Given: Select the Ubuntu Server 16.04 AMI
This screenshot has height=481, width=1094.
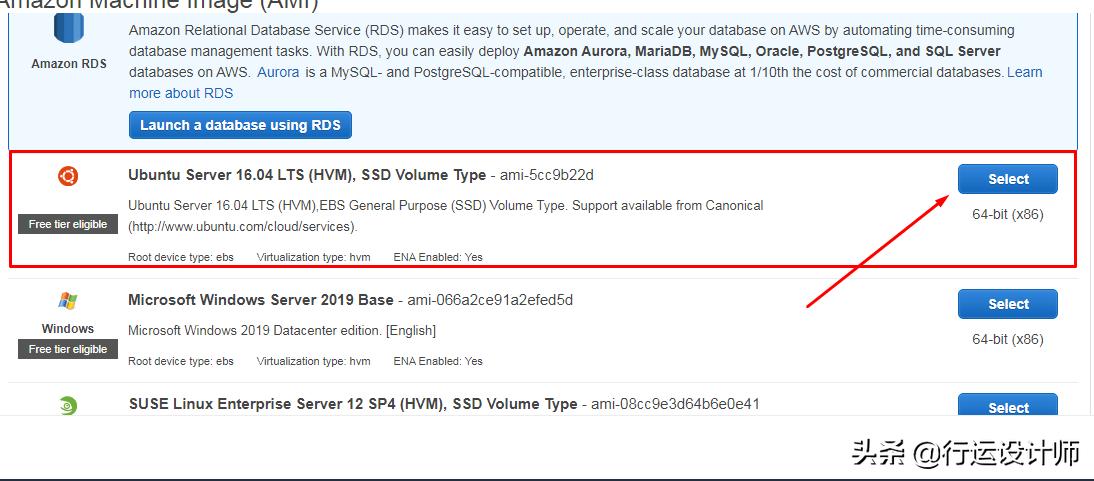Looking at the screenshot, I should pyautogui.click(x=1007, y=179).
